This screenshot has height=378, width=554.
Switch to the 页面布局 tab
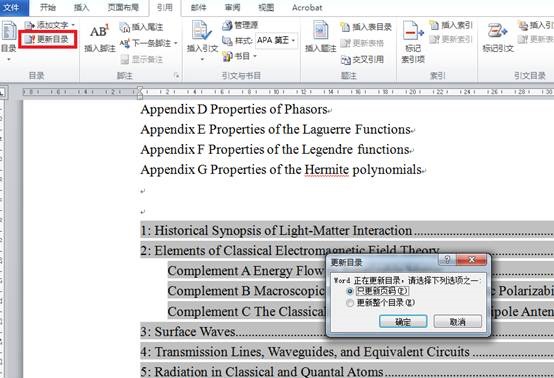tap(123, 7)
